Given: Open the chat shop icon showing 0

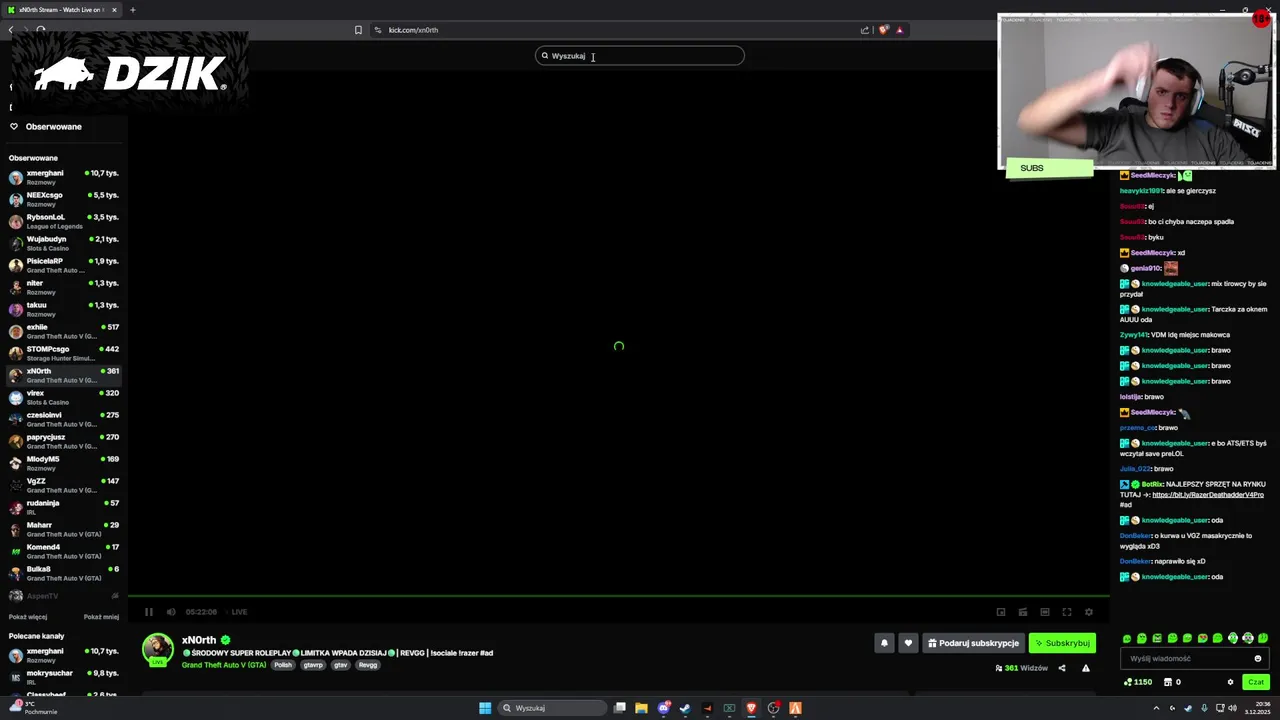Looking at the screenshot, I should (1173, 682).
